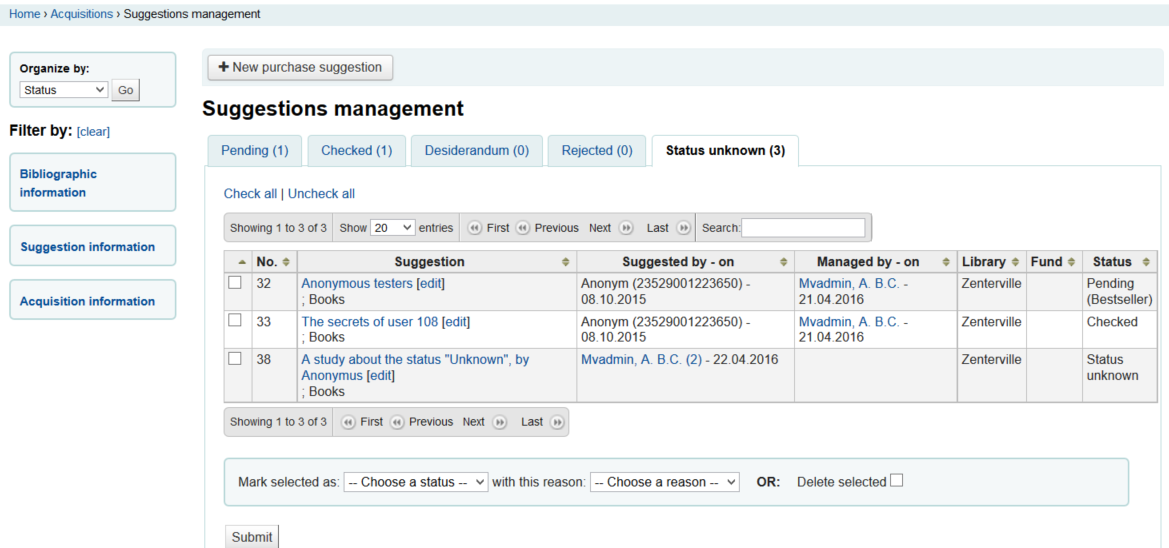Click the New purchase suggestion button
This screenshot has width=1169, height=548.
[x=300, y=68]
